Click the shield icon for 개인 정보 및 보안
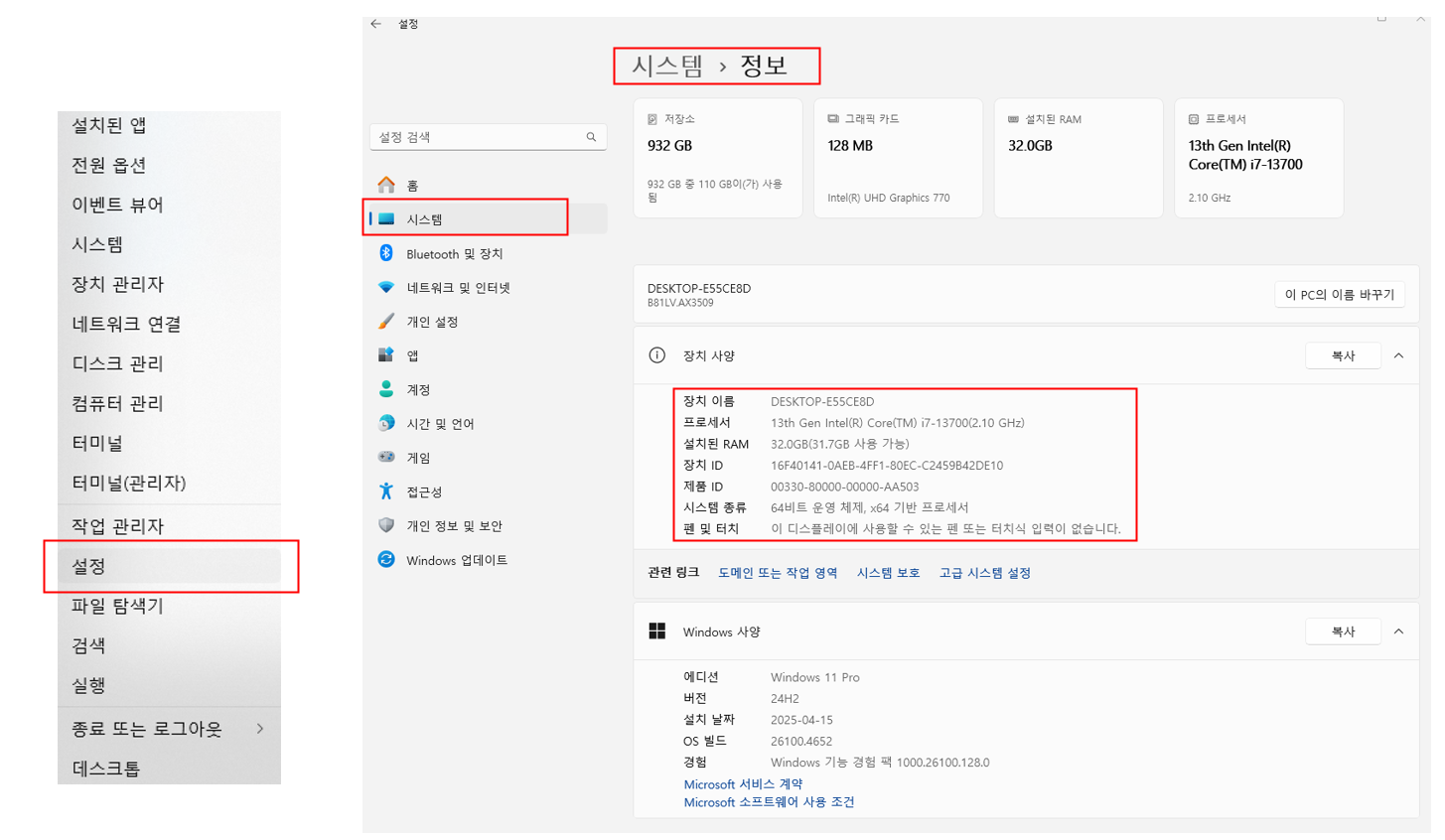1445x840 pixels. [386, 525]
